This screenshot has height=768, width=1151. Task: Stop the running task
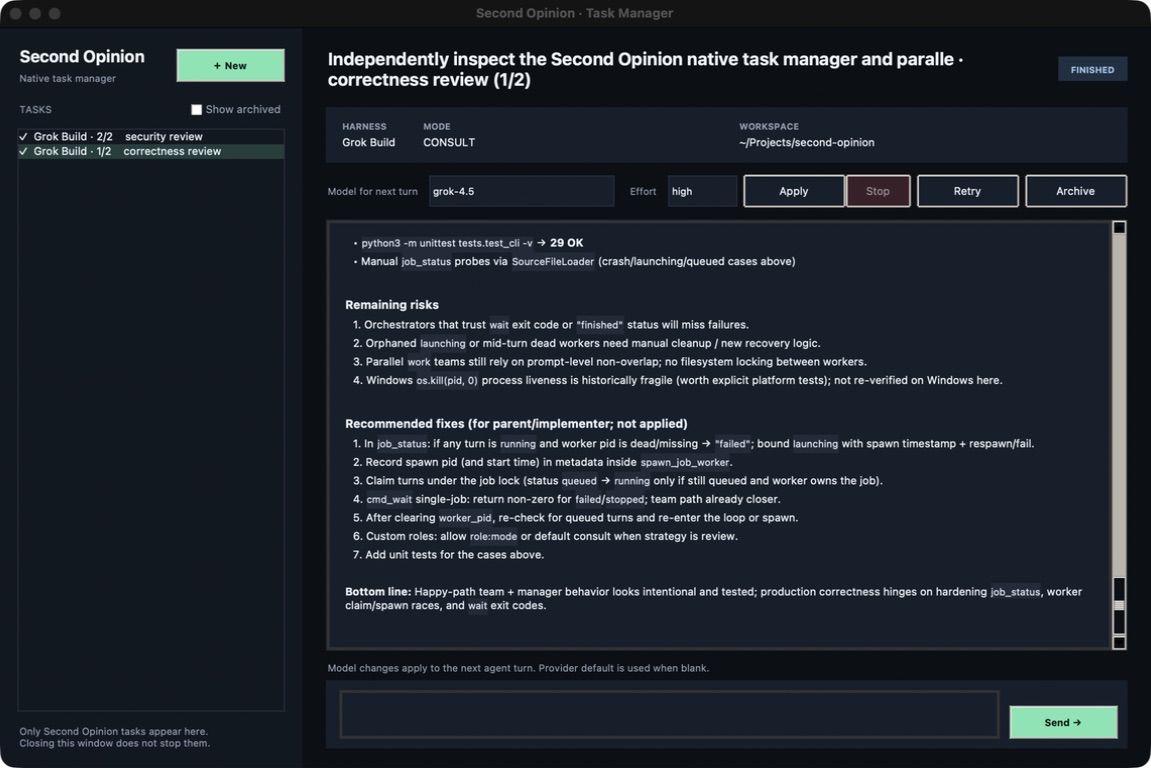[x=878, y=191]
